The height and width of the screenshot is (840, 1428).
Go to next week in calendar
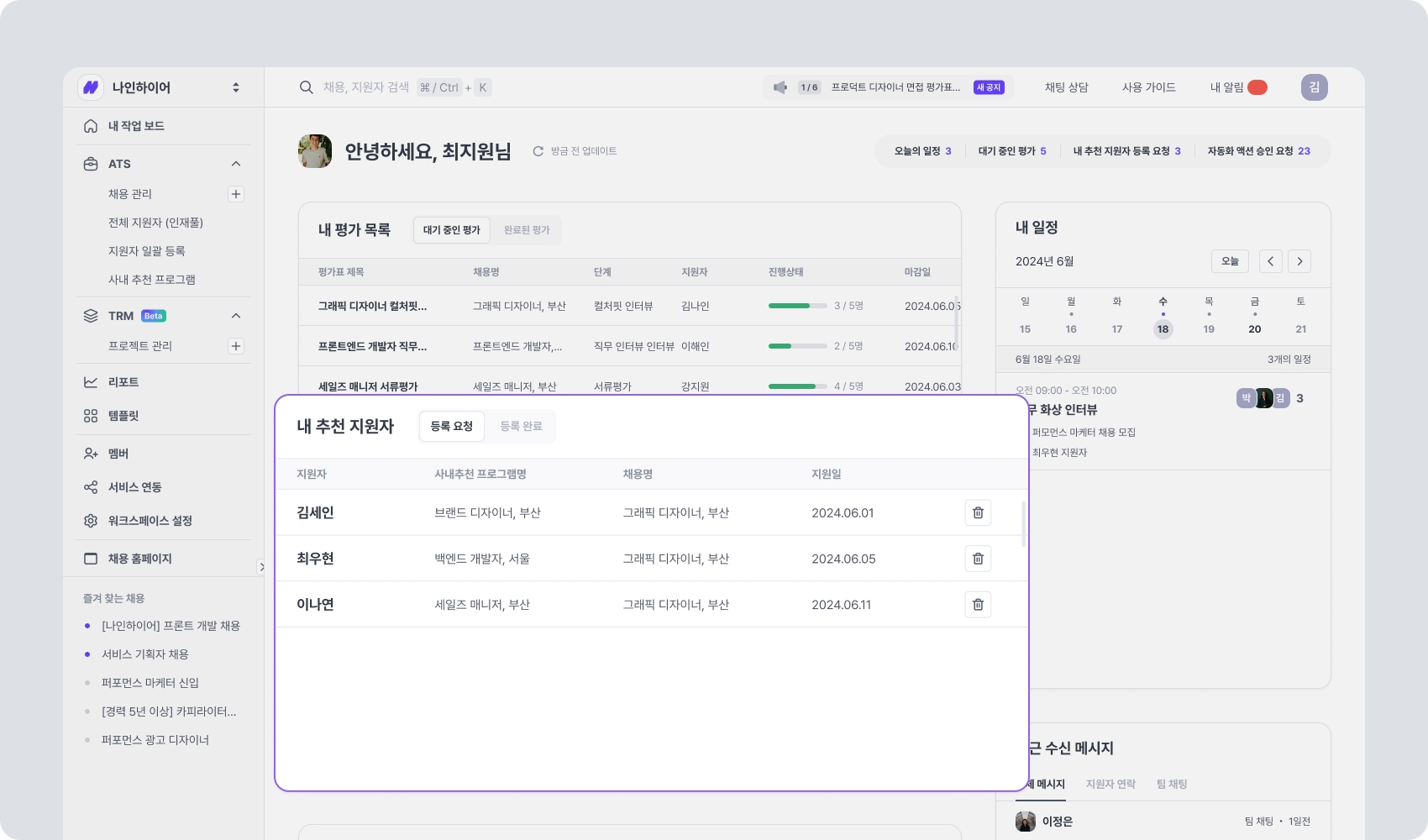coord(1299,261)
